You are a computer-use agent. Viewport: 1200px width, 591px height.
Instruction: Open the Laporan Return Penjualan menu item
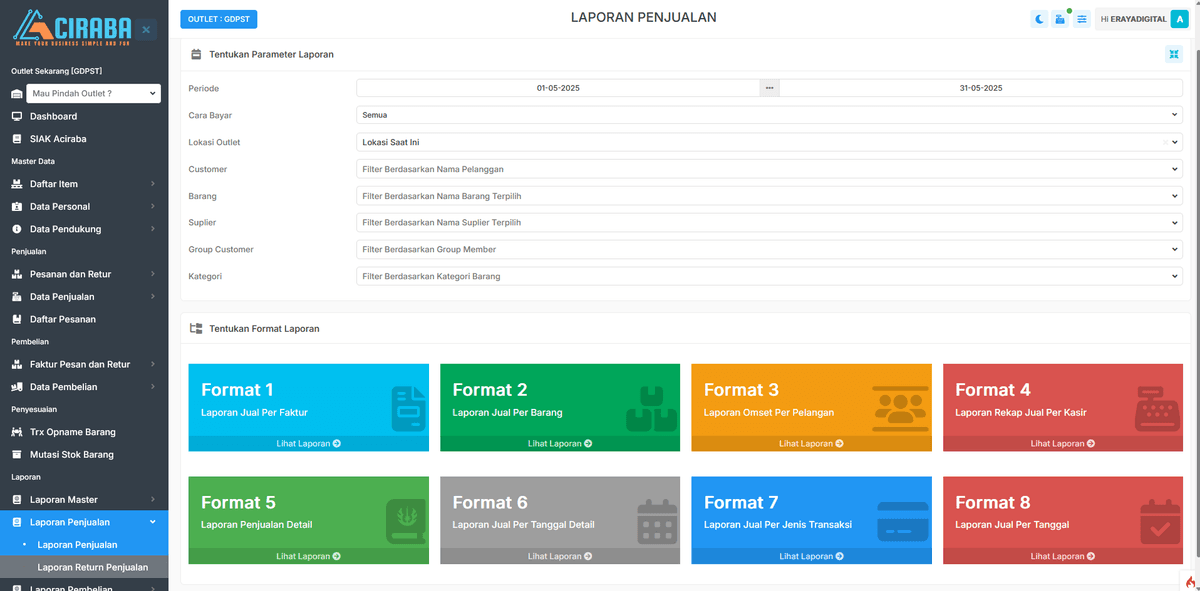tap(93, 567)
